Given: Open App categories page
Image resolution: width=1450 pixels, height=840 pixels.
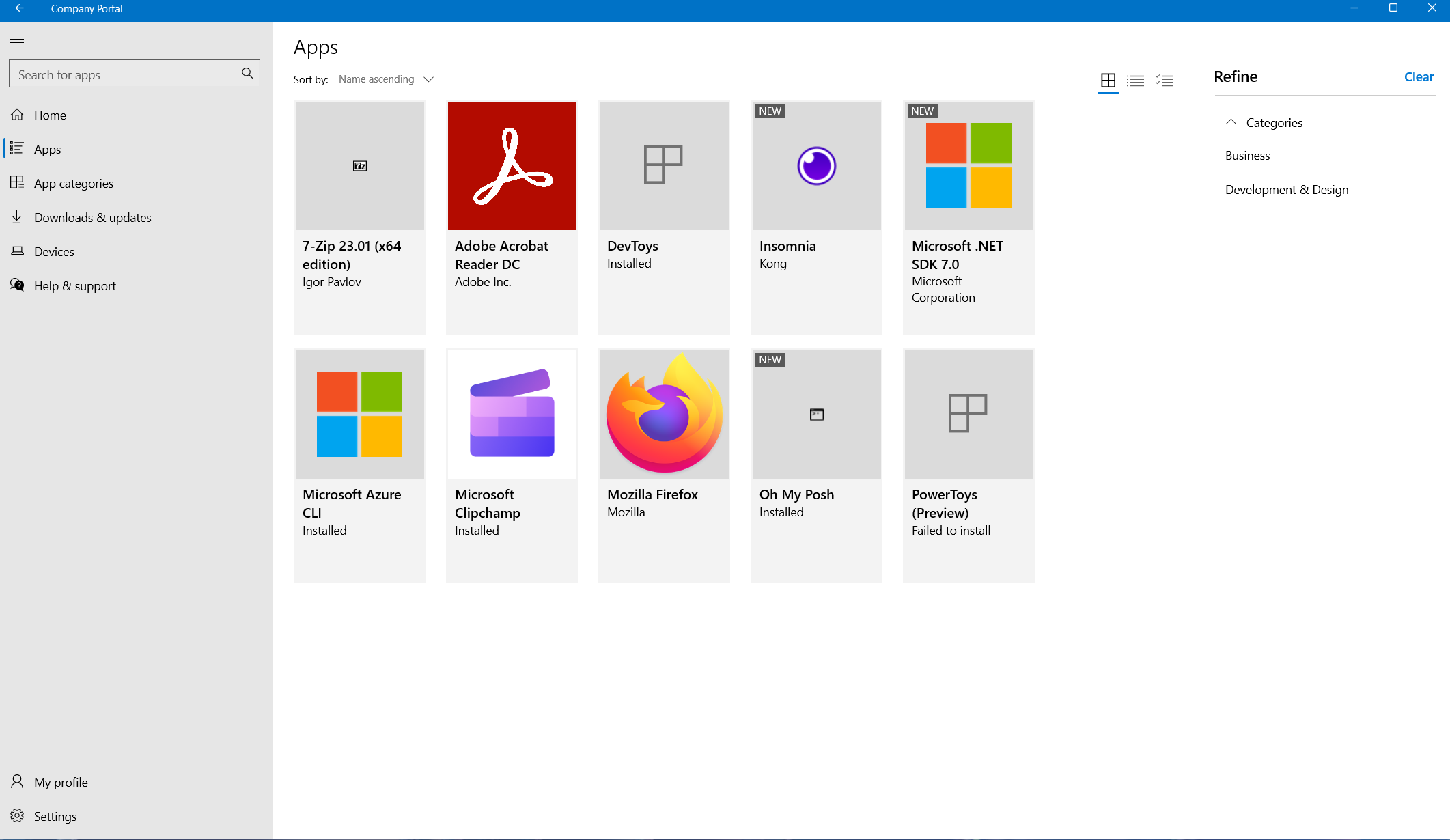Looking at the screenshot, I should pyautogui.click(x=73, y=183).
